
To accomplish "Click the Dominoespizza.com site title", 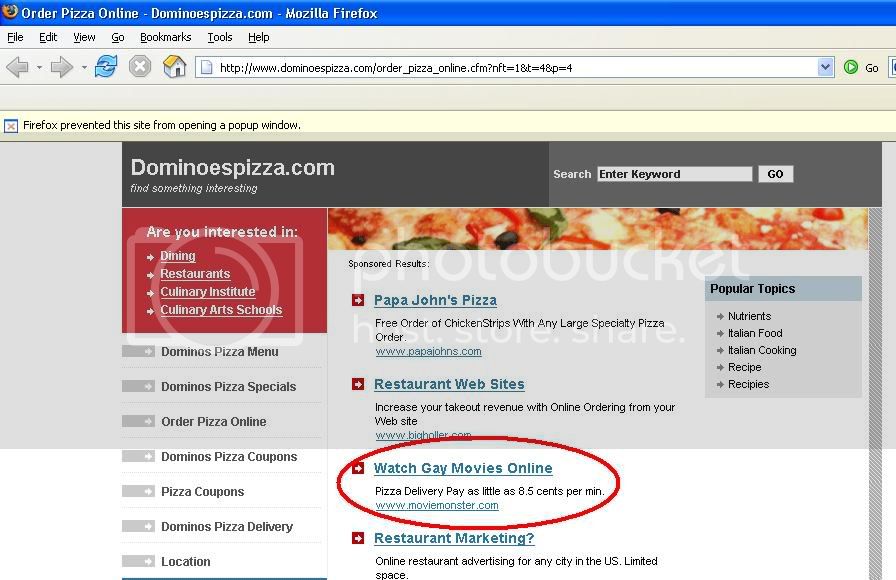I will (233, 167).
